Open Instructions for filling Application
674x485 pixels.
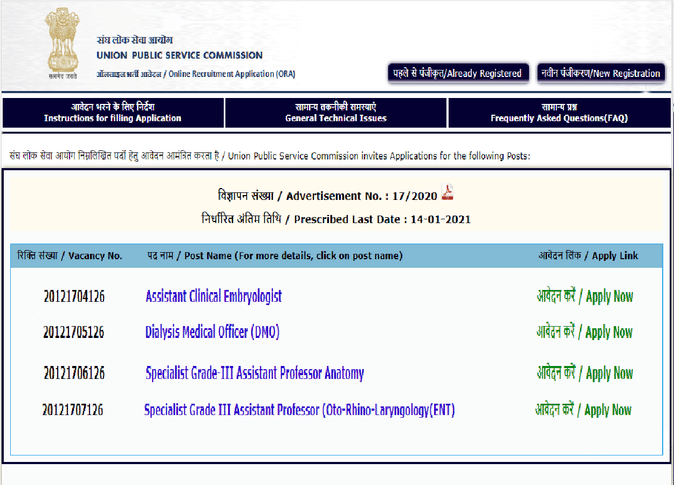[112, 112]
